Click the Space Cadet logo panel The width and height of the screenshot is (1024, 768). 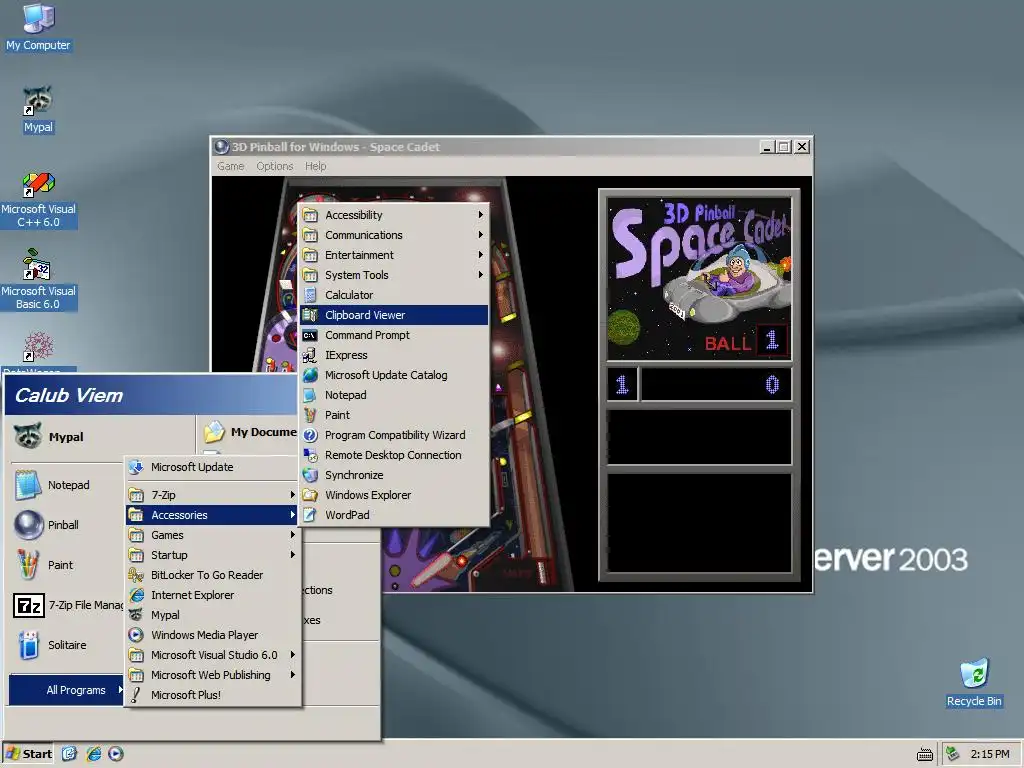699,279
